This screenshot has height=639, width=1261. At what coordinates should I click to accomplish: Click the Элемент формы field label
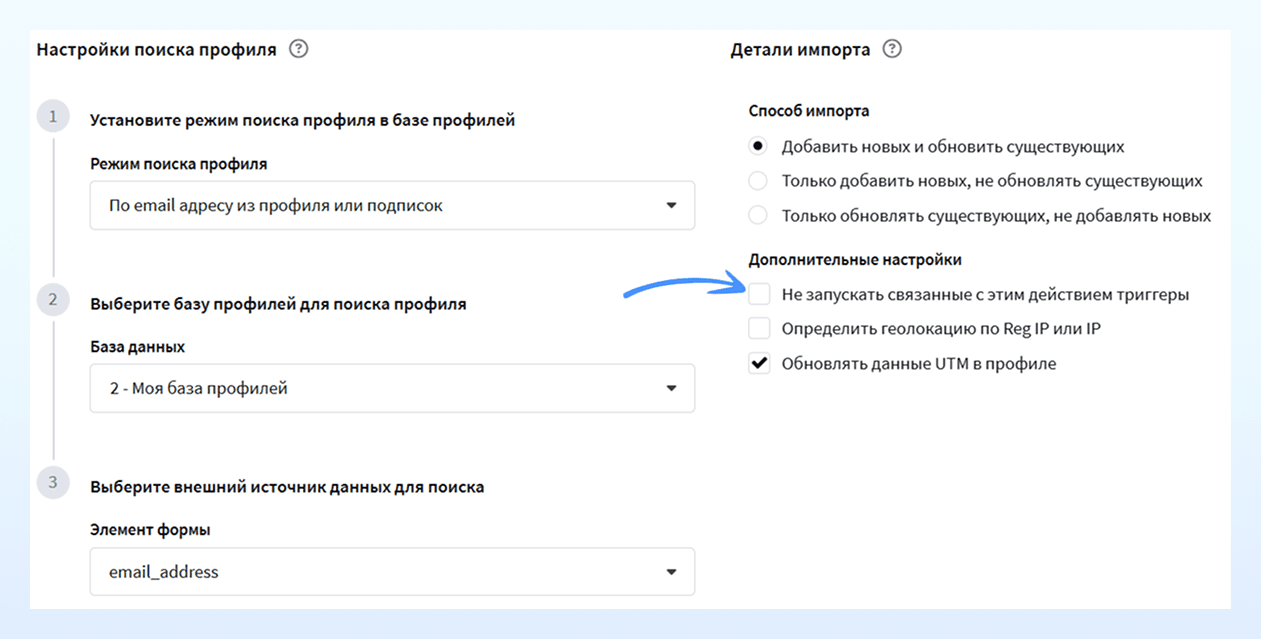coord(150,530)
